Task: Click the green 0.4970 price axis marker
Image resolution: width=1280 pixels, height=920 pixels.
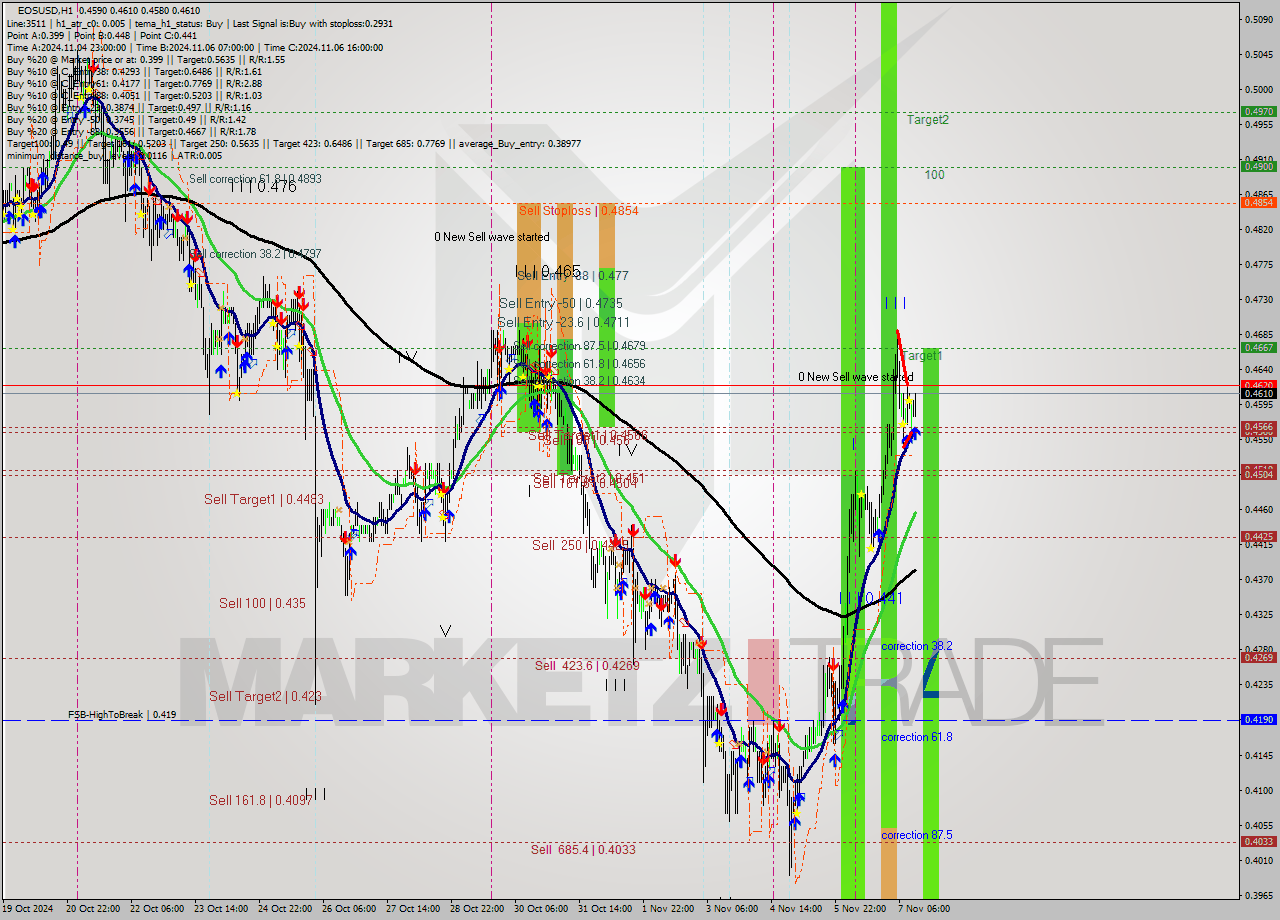Action: pos(1258,112)
